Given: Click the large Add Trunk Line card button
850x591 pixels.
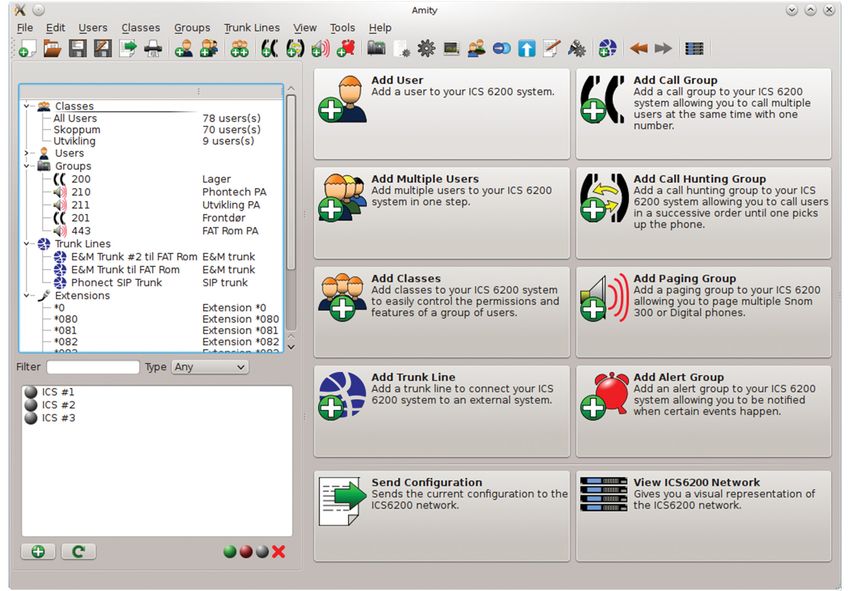Looking at the screenshot, I should 442,412.
